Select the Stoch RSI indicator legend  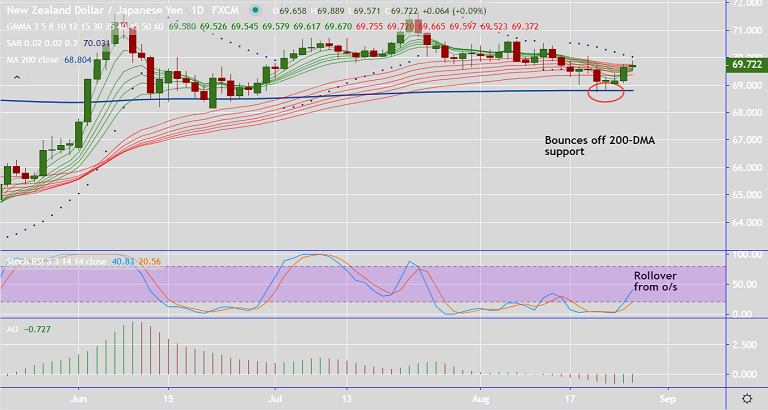(55, 262)
